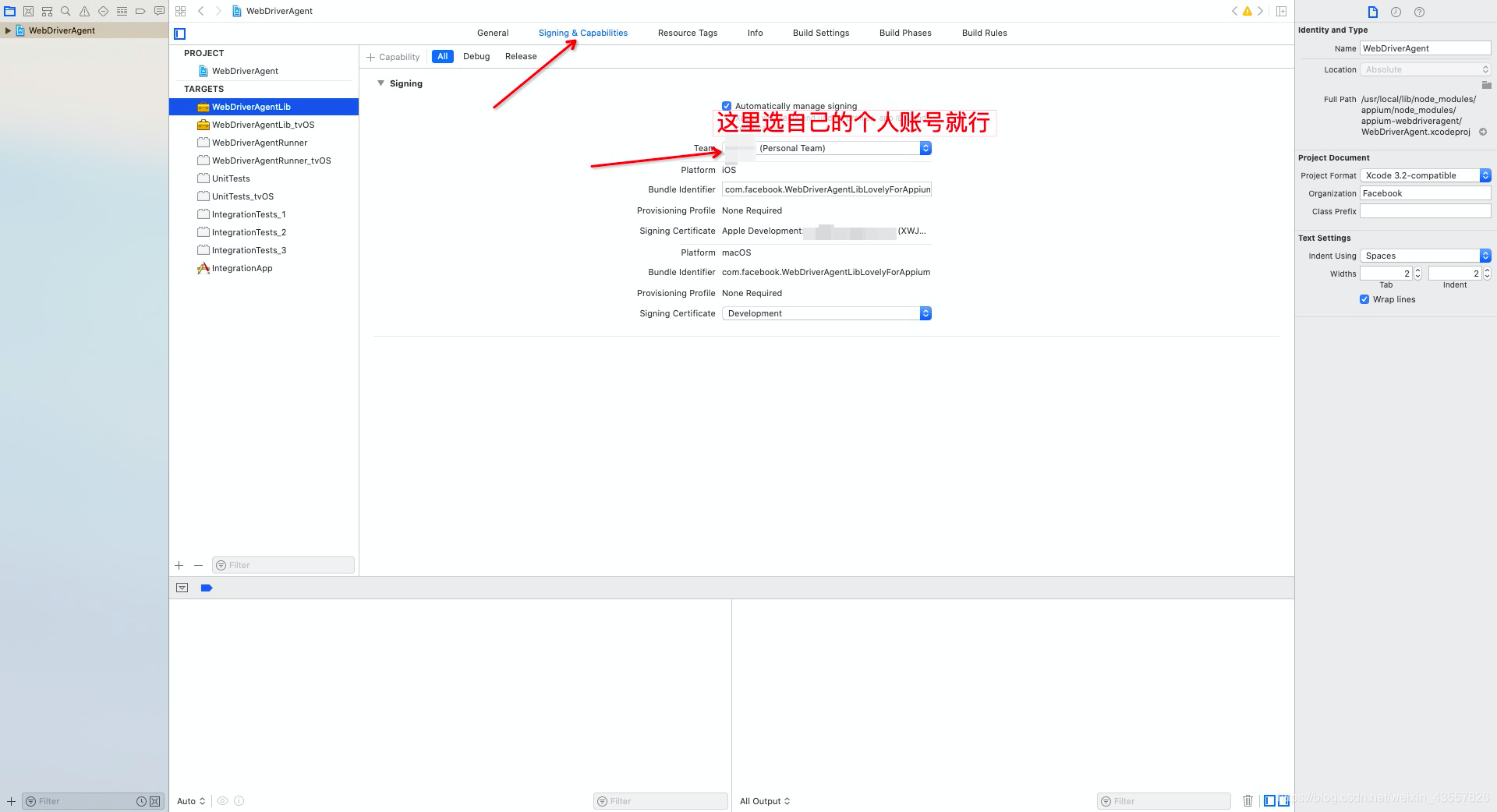Clear console with the trash icon
The width and height of the screenshot is (1497, 812).
click(x=1247, y=800)
